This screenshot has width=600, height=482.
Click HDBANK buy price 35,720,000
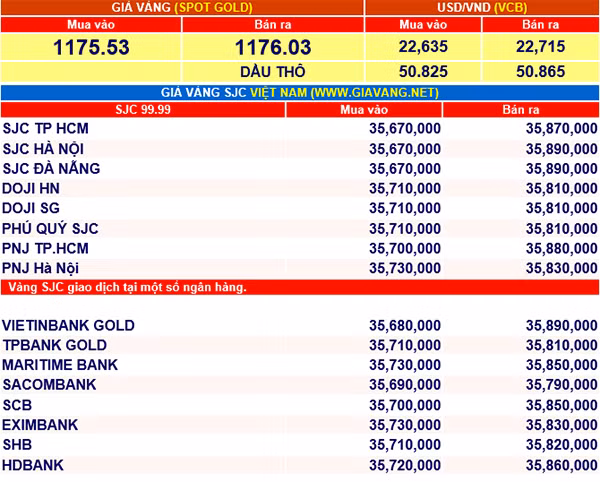coord(405,465)
